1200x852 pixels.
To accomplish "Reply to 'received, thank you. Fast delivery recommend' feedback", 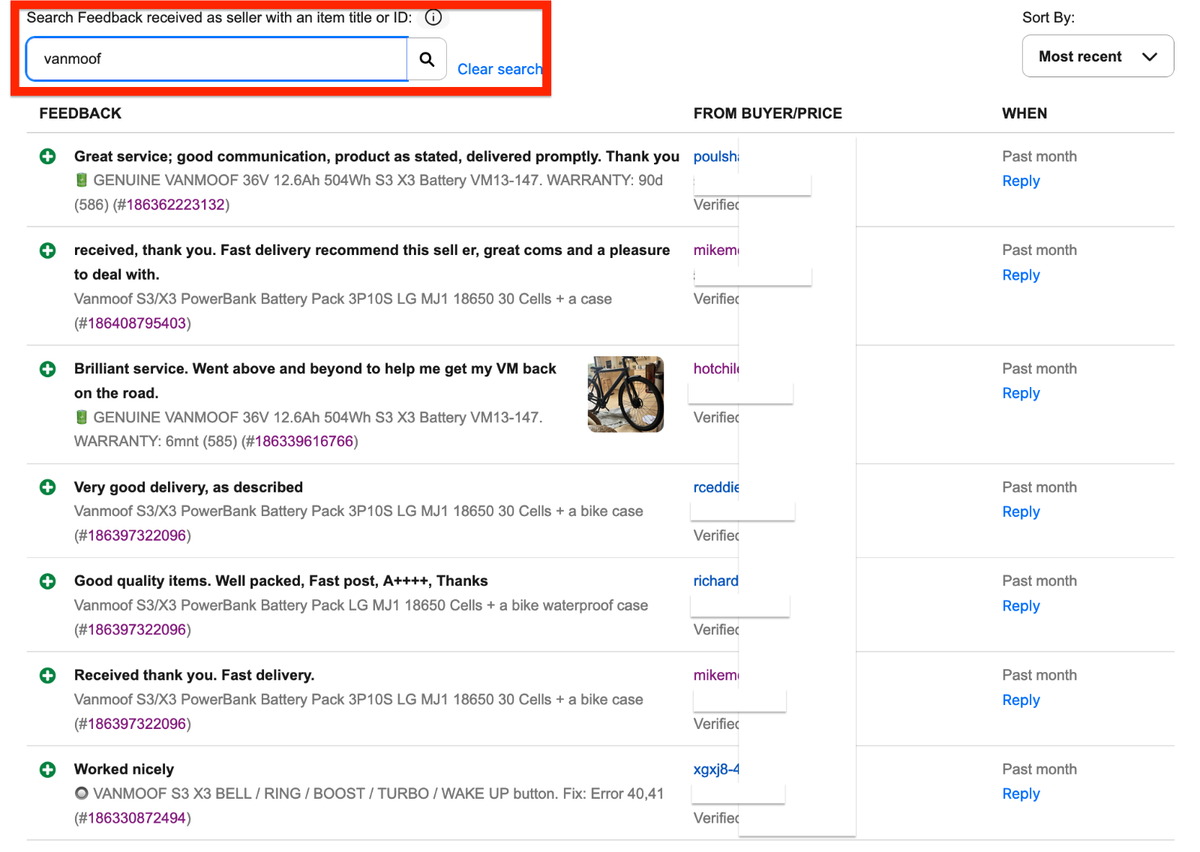I will pos(1021,275).
